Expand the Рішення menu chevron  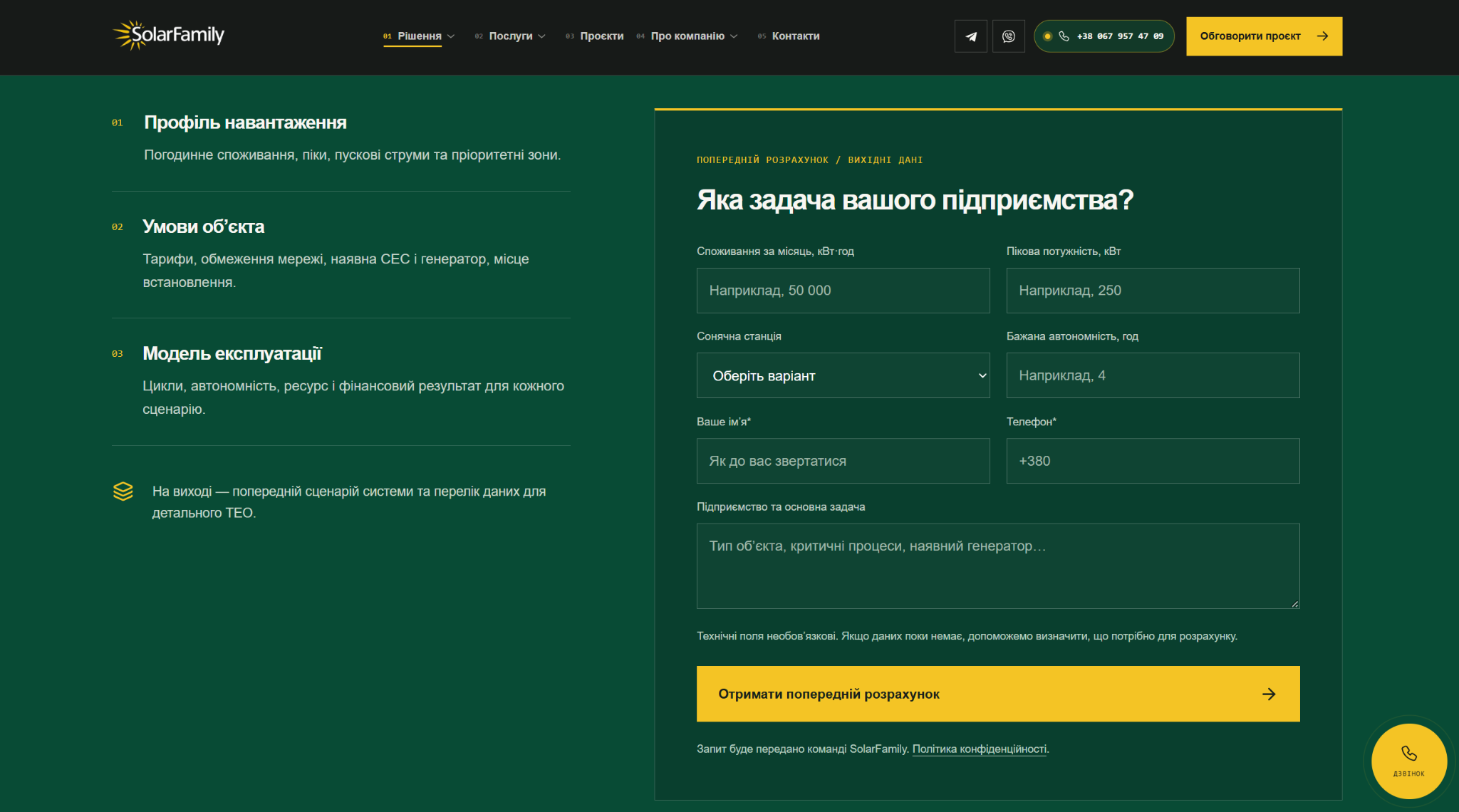451,36
